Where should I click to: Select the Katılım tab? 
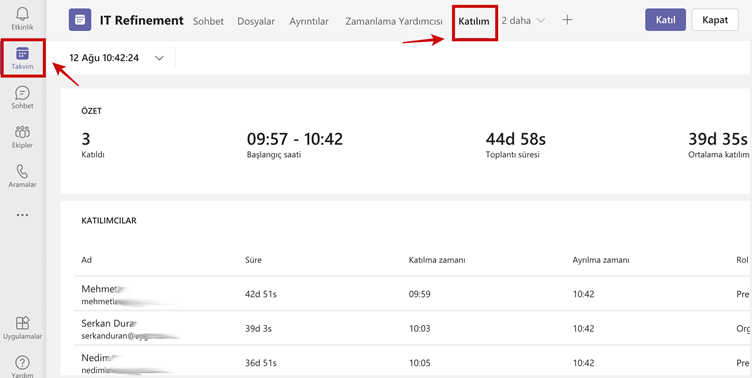474,21
